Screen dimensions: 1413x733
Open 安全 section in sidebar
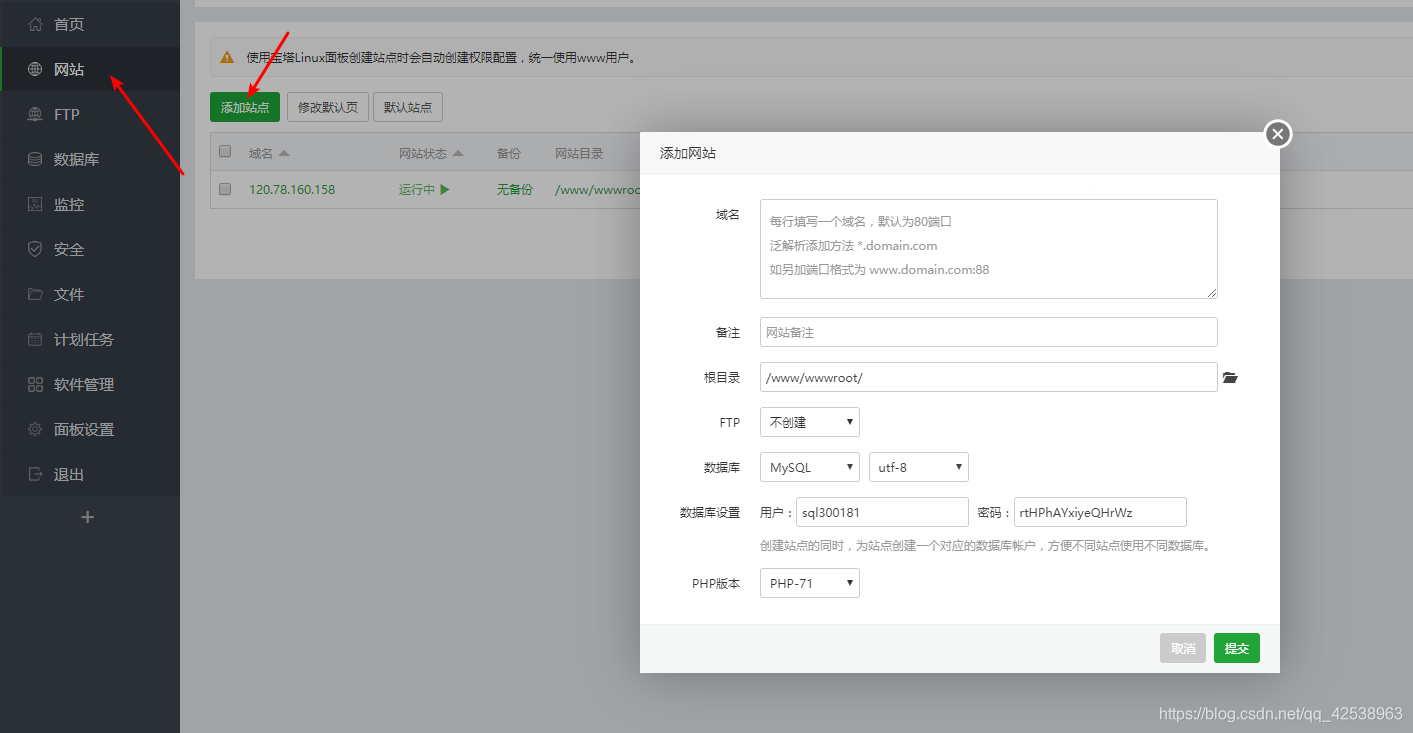click(90, 249)
